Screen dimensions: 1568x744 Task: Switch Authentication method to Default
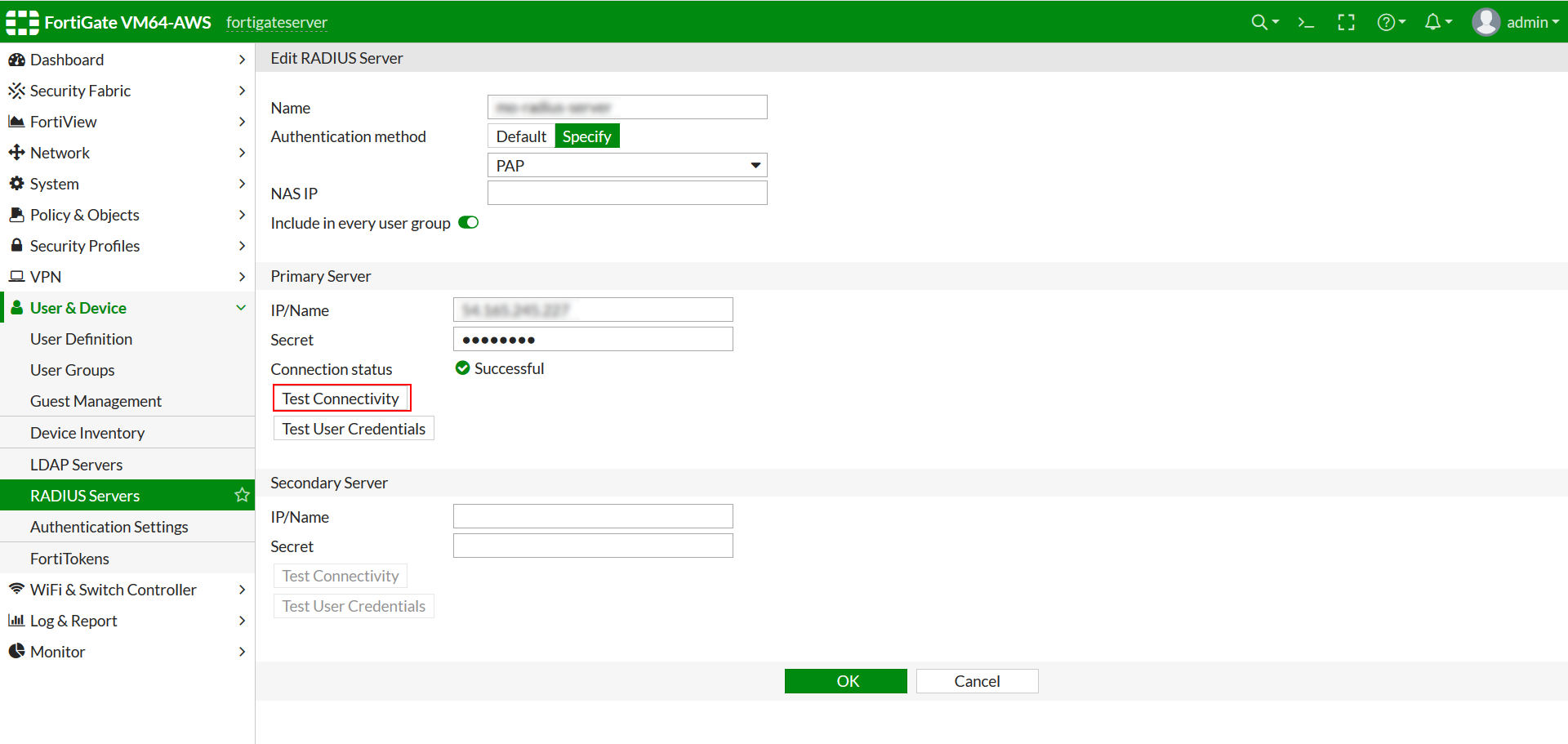520,136
